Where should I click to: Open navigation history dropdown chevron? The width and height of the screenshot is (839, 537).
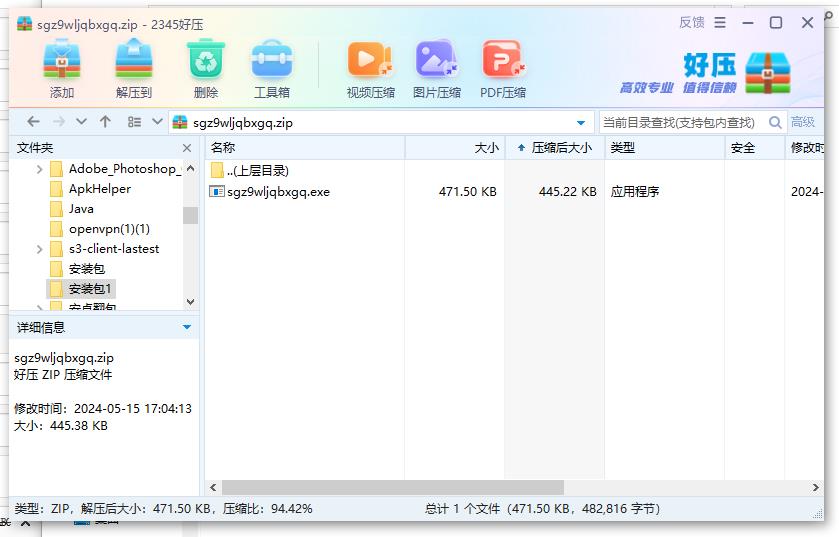(x=81, y=122)
